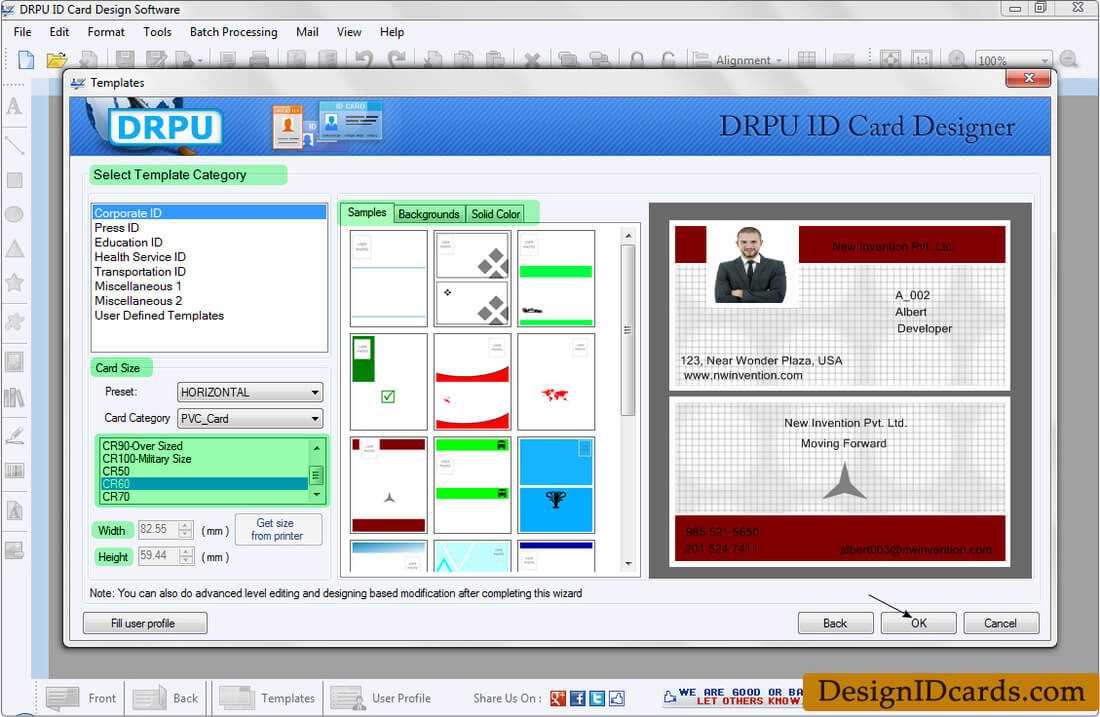Open the Help menu
Viewport: 1100px width, 717px height.
coord(391,32)
